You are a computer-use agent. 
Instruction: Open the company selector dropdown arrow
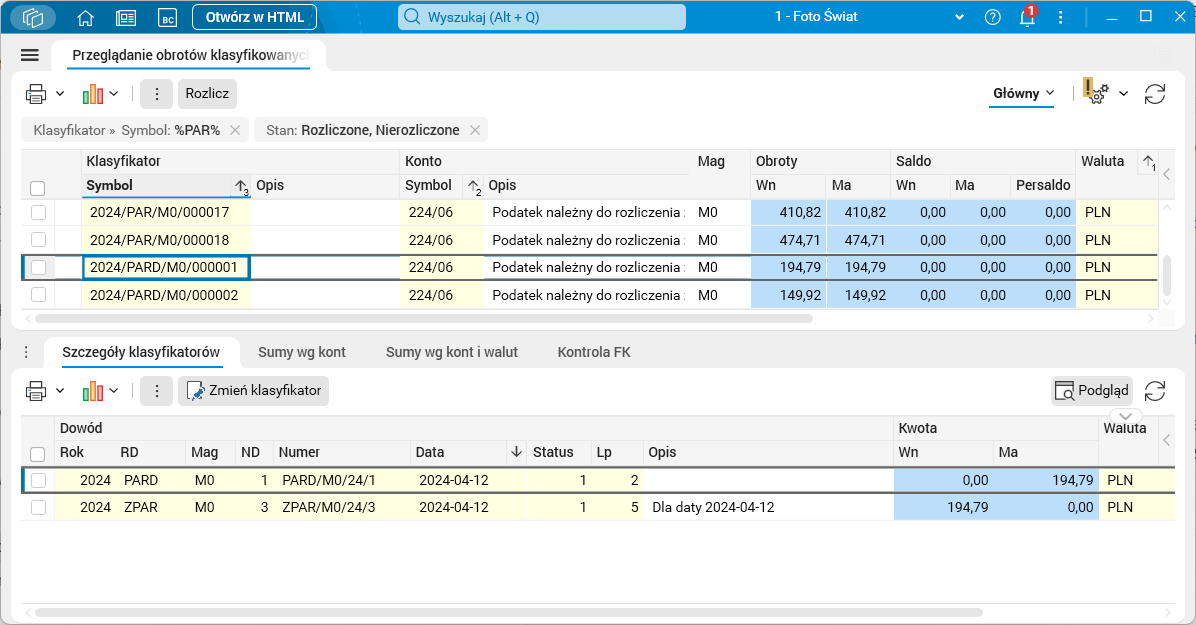click(x=960, y=17)
